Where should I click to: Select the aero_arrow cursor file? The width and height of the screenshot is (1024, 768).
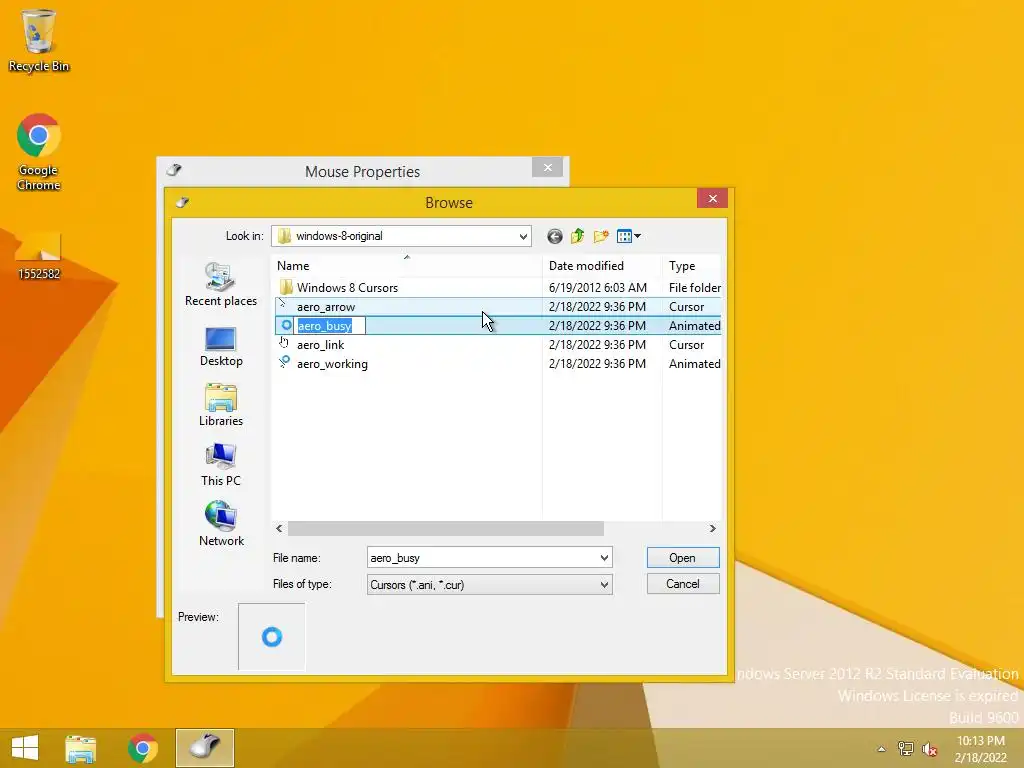[326, 307]
